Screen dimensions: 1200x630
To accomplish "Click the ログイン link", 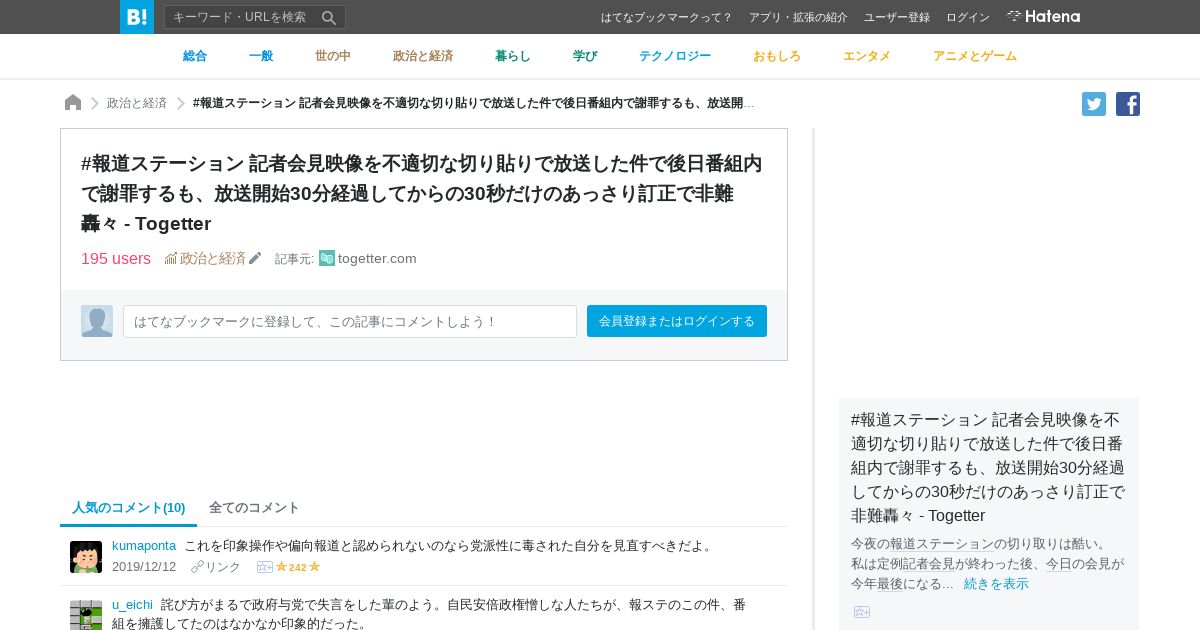I will pyautogui.click(x=968, y=17).
